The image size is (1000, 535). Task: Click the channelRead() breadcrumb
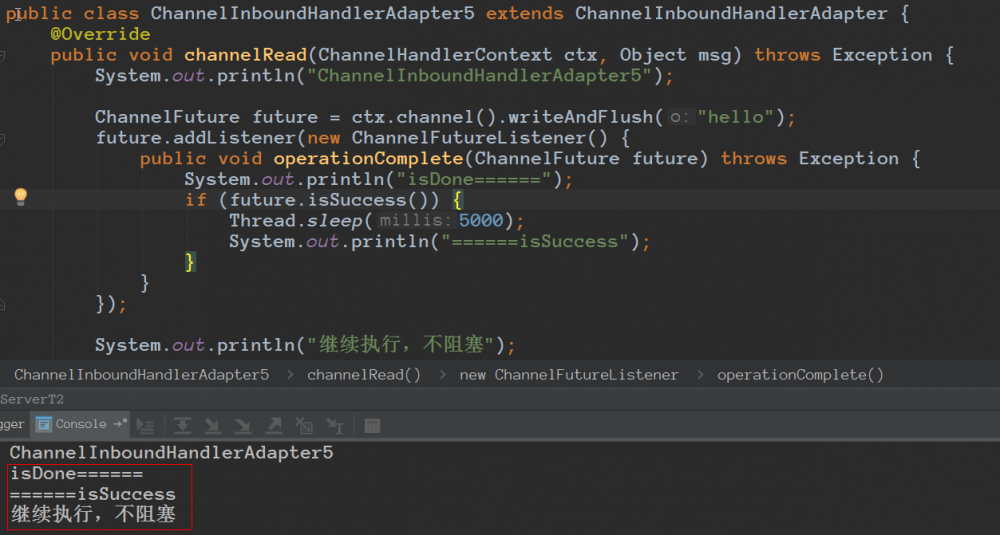(364, 375)
